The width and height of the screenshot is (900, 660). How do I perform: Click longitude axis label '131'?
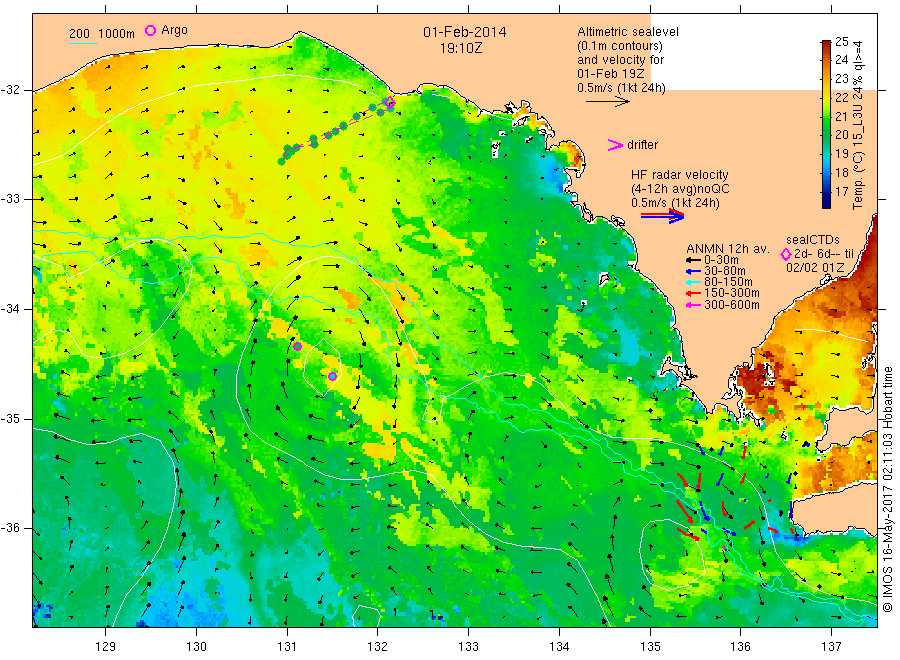pos(287,647)
